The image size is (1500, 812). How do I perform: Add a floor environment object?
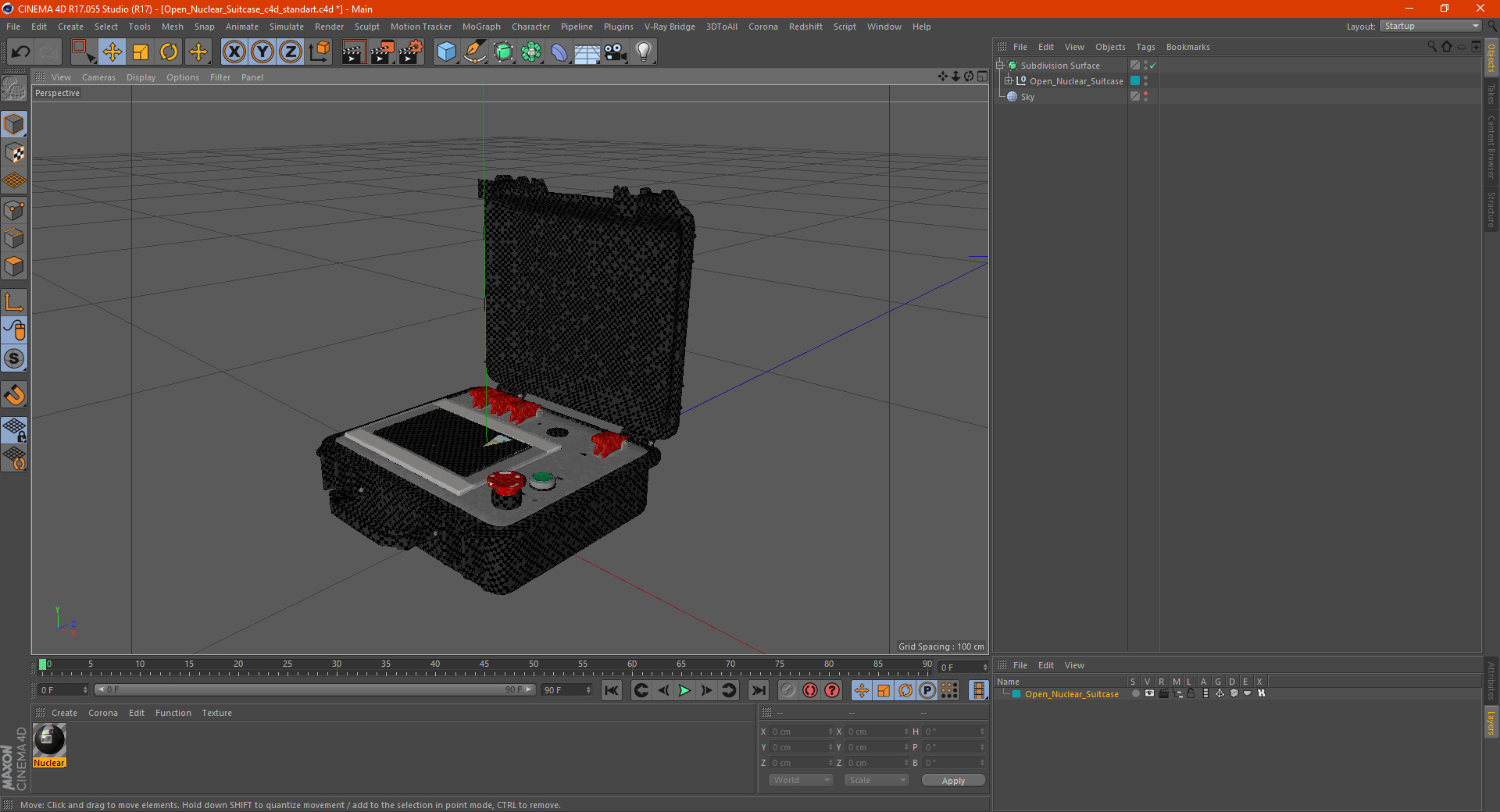pyautogui.click(x=587, y=52)
